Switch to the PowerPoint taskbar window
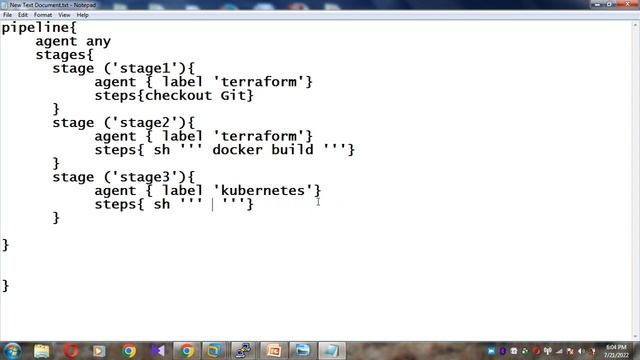 [x=273, y=351]
